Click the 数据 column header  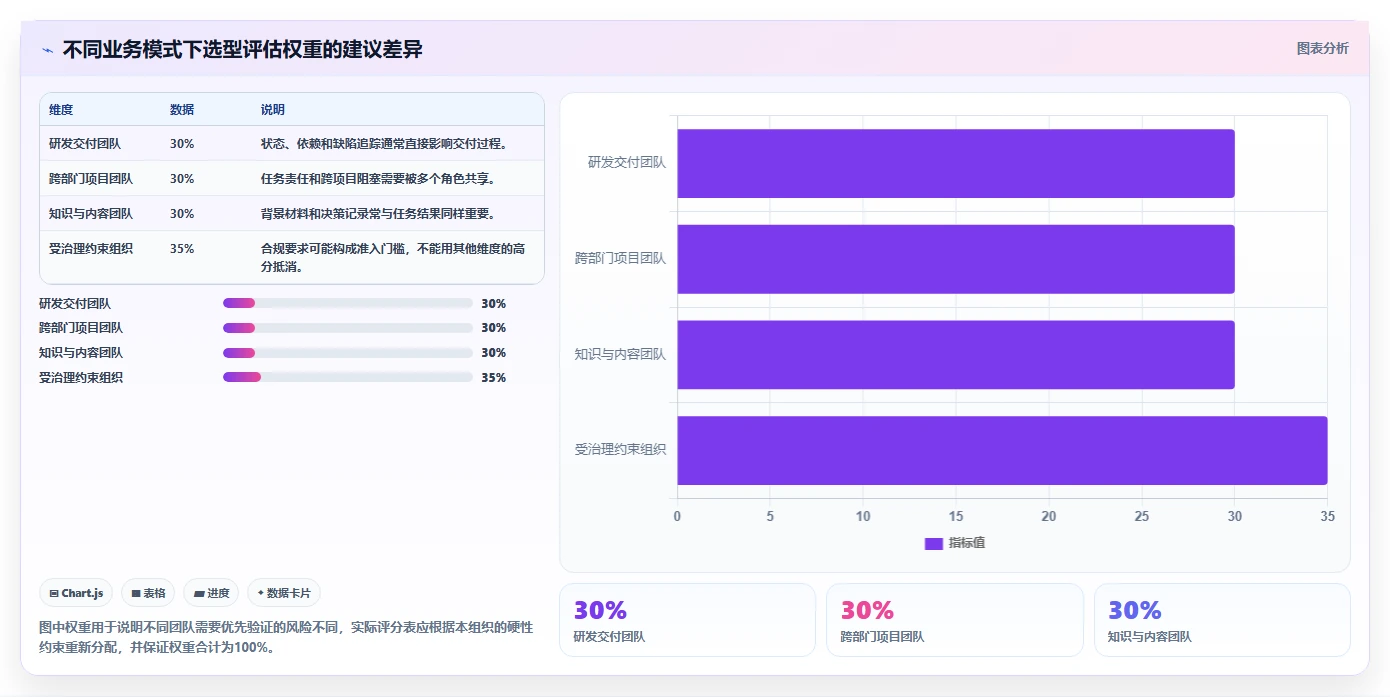pyautogui.click(x=182, y=110)
